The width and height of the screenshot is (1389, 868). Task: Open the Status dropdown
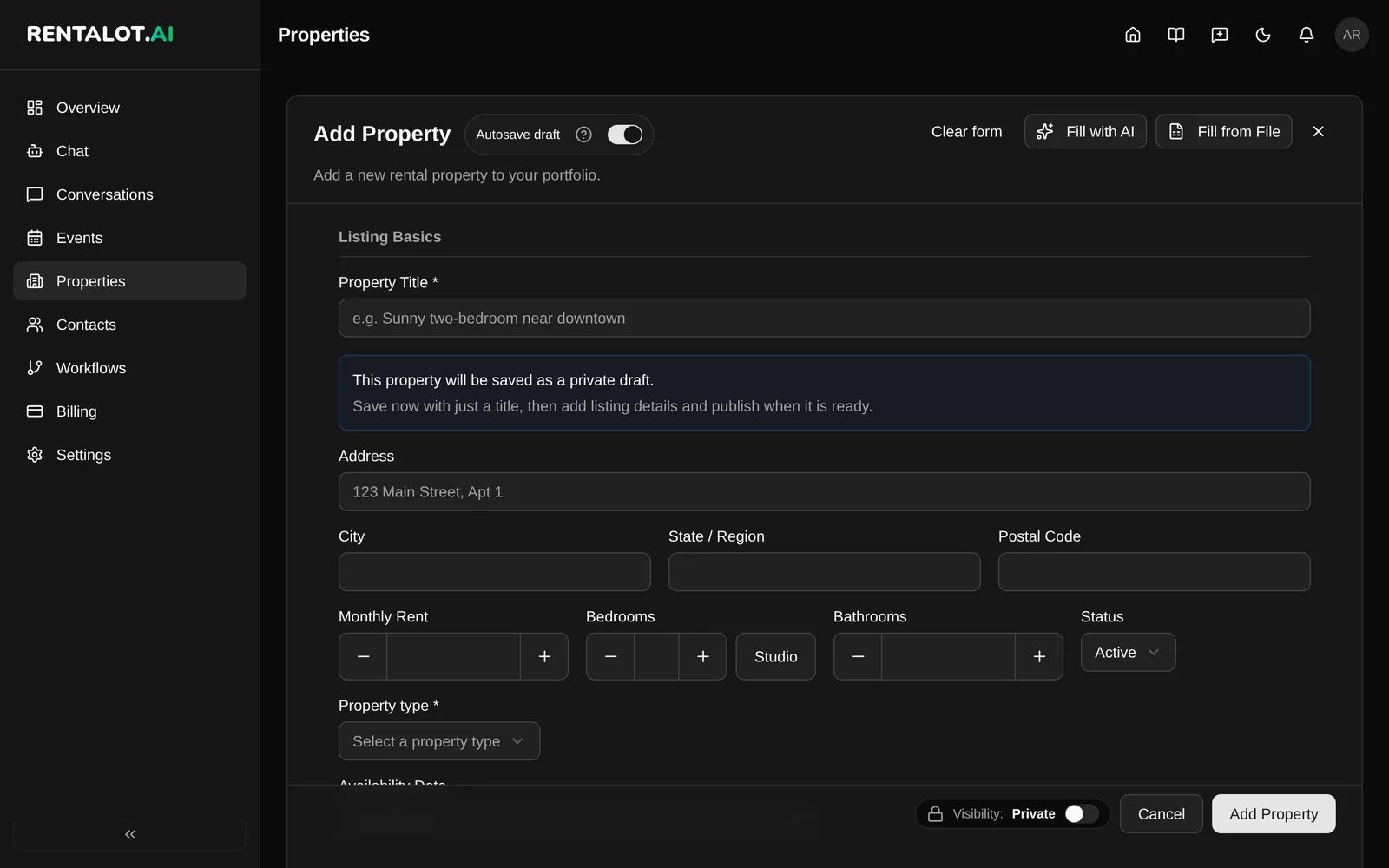tap(1129, 652)
